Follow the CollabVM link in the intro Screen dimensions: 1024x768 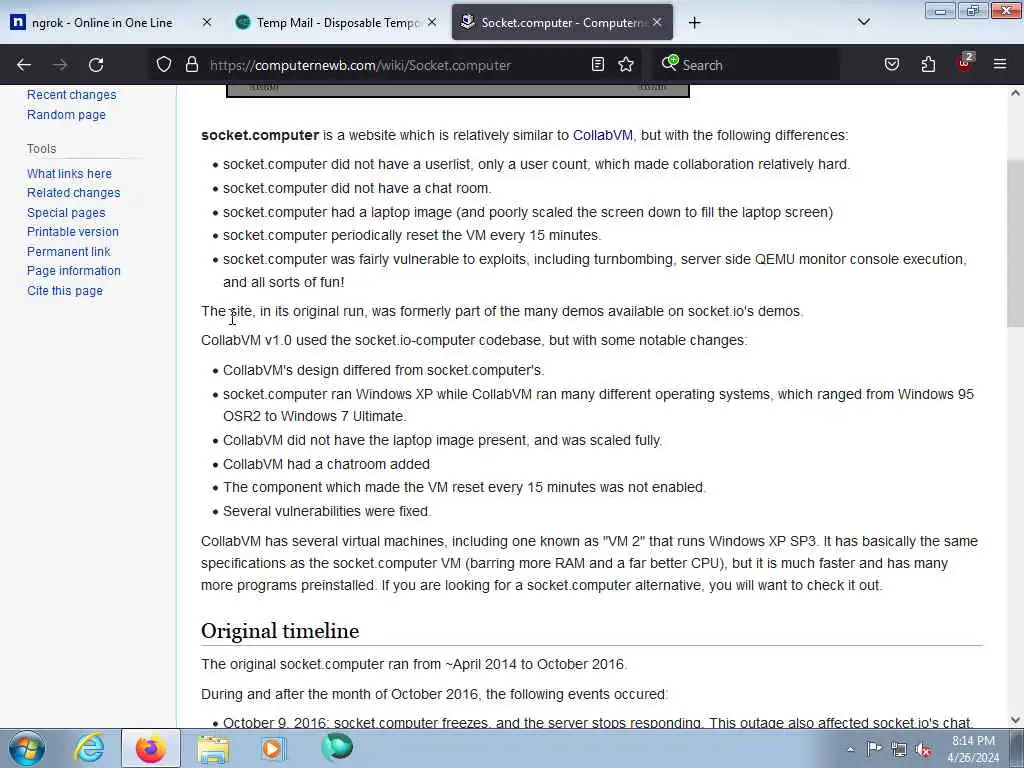603,135
